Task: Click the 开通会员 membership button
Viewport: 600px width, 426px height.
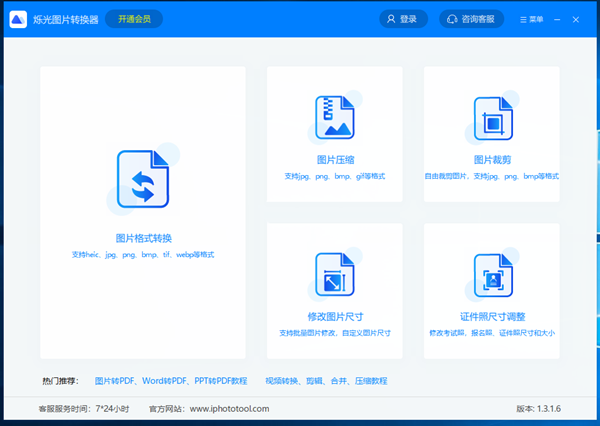Action: click(134, 19)
